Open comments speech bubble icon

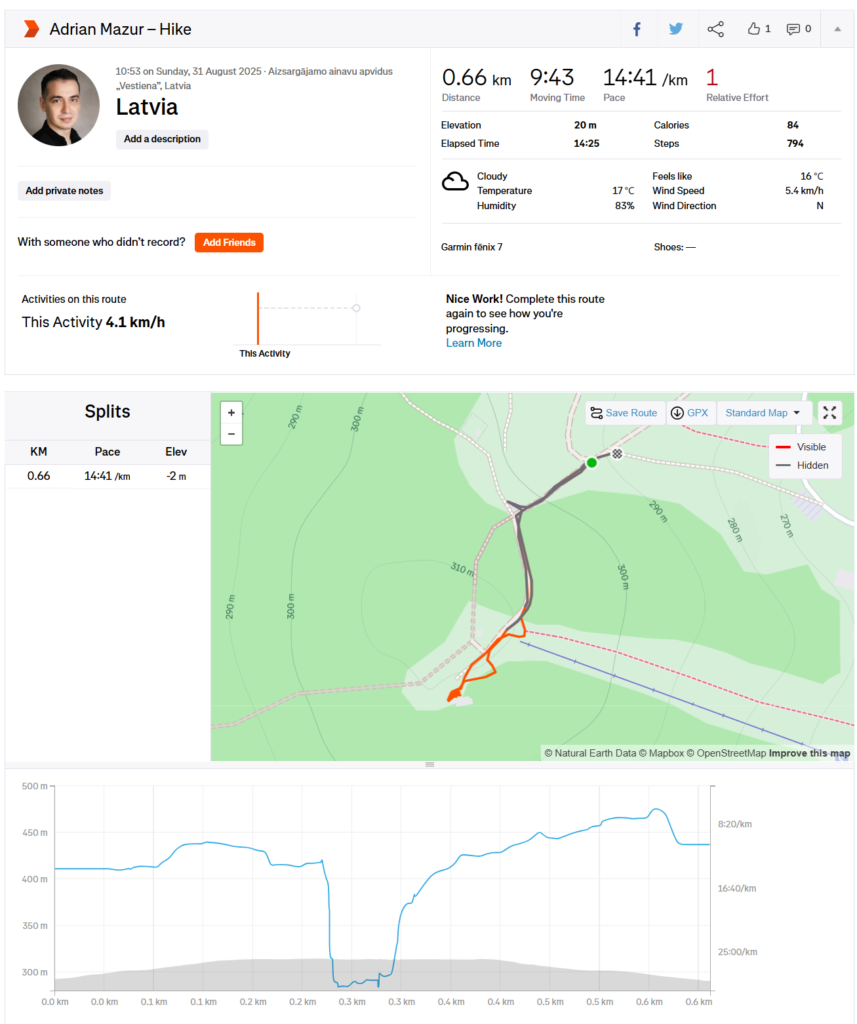(x=798, y=29)
